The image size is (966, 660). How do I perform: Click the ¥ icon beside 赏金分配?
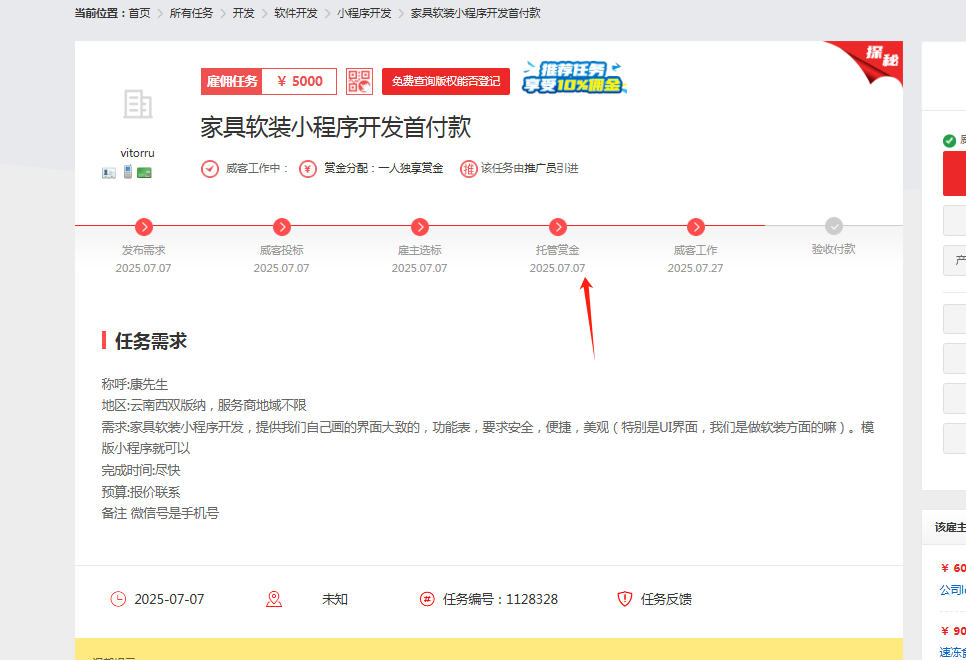306,168
